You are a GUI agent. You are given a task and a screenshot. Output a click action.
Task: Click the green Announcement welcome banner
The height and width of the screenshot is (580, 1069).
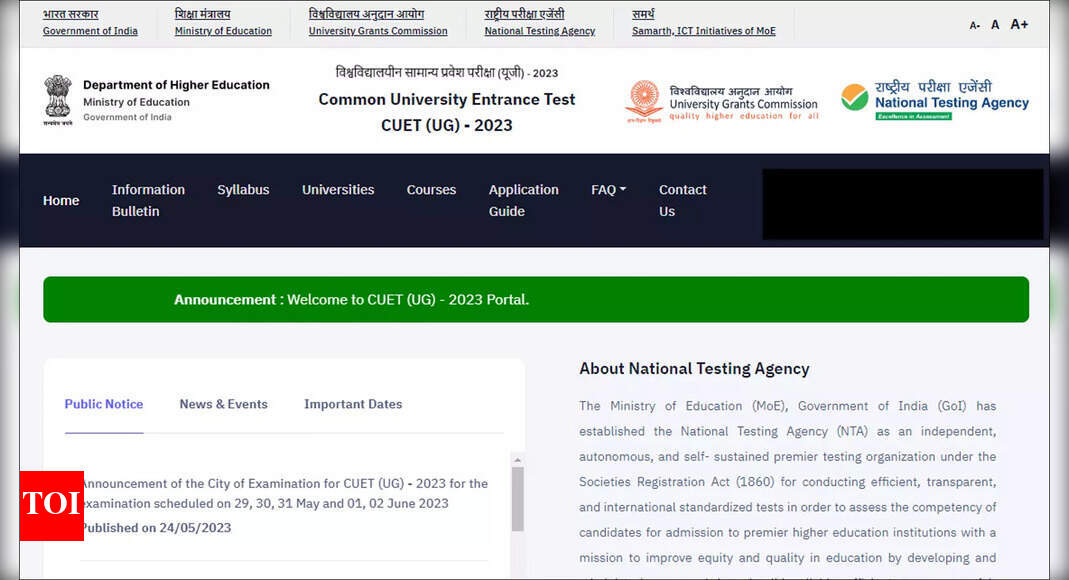pos(536,299)
